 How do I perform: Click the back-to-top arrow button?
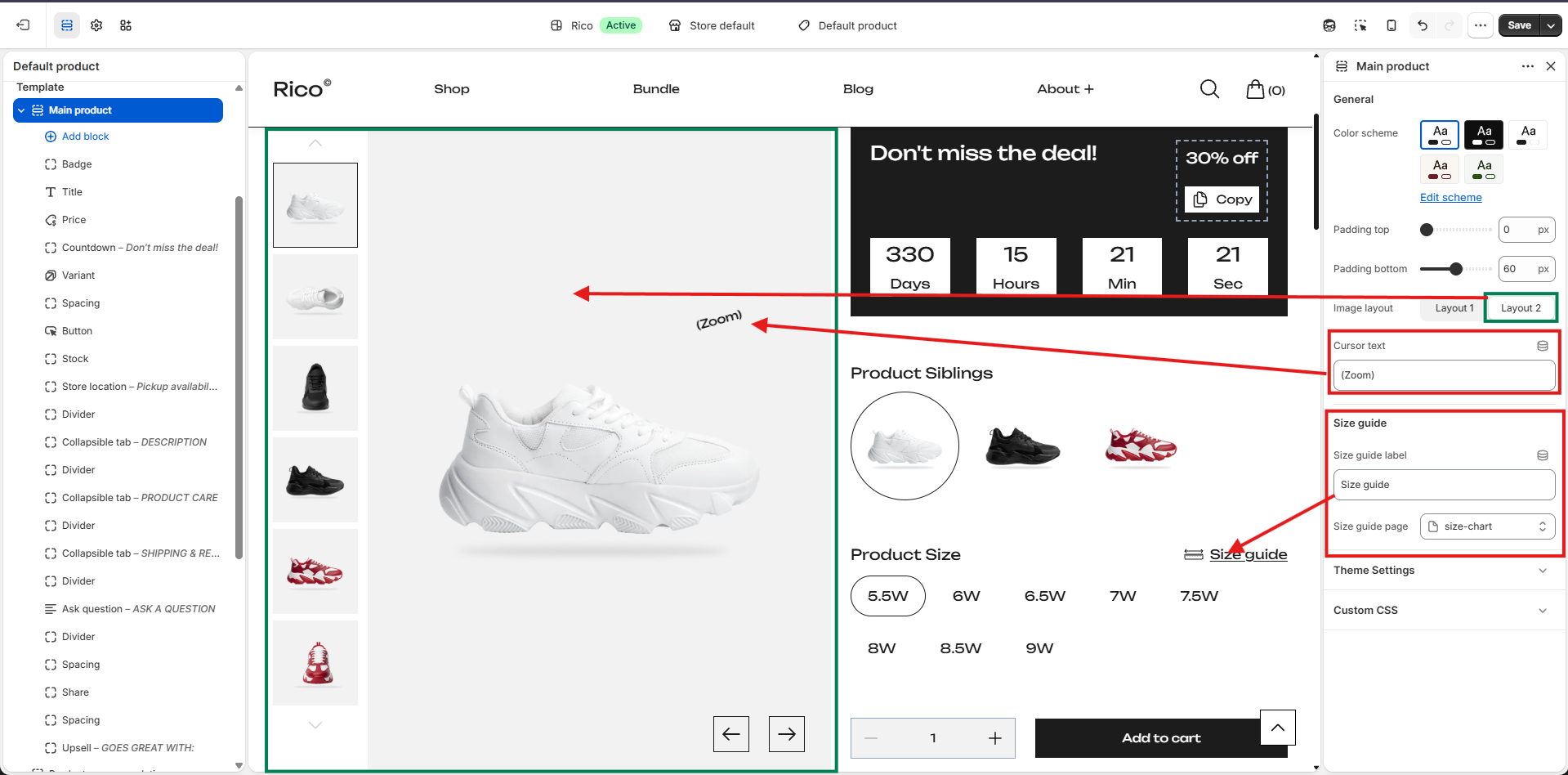[x=1278, y=728]
